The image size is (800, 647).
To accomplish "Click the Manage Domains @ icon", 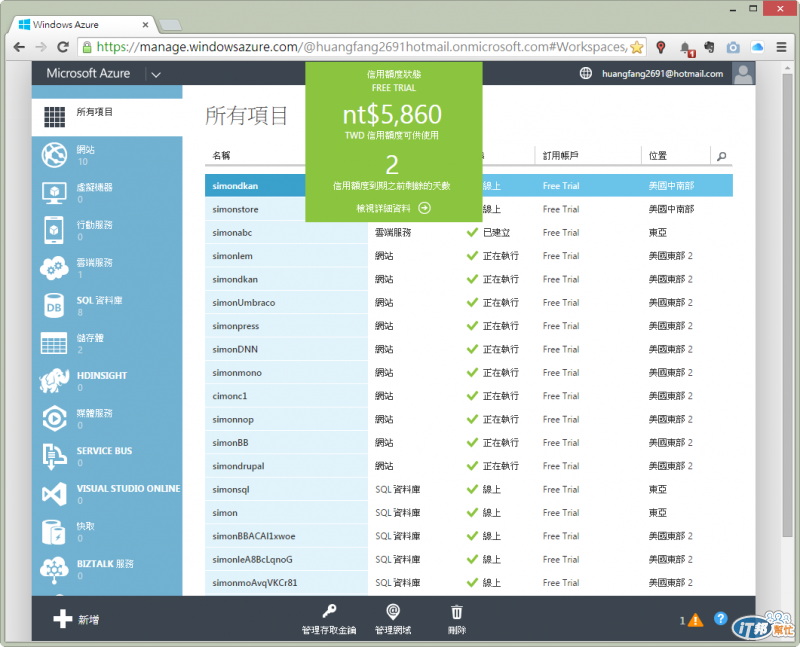I will tap(393, 611).
